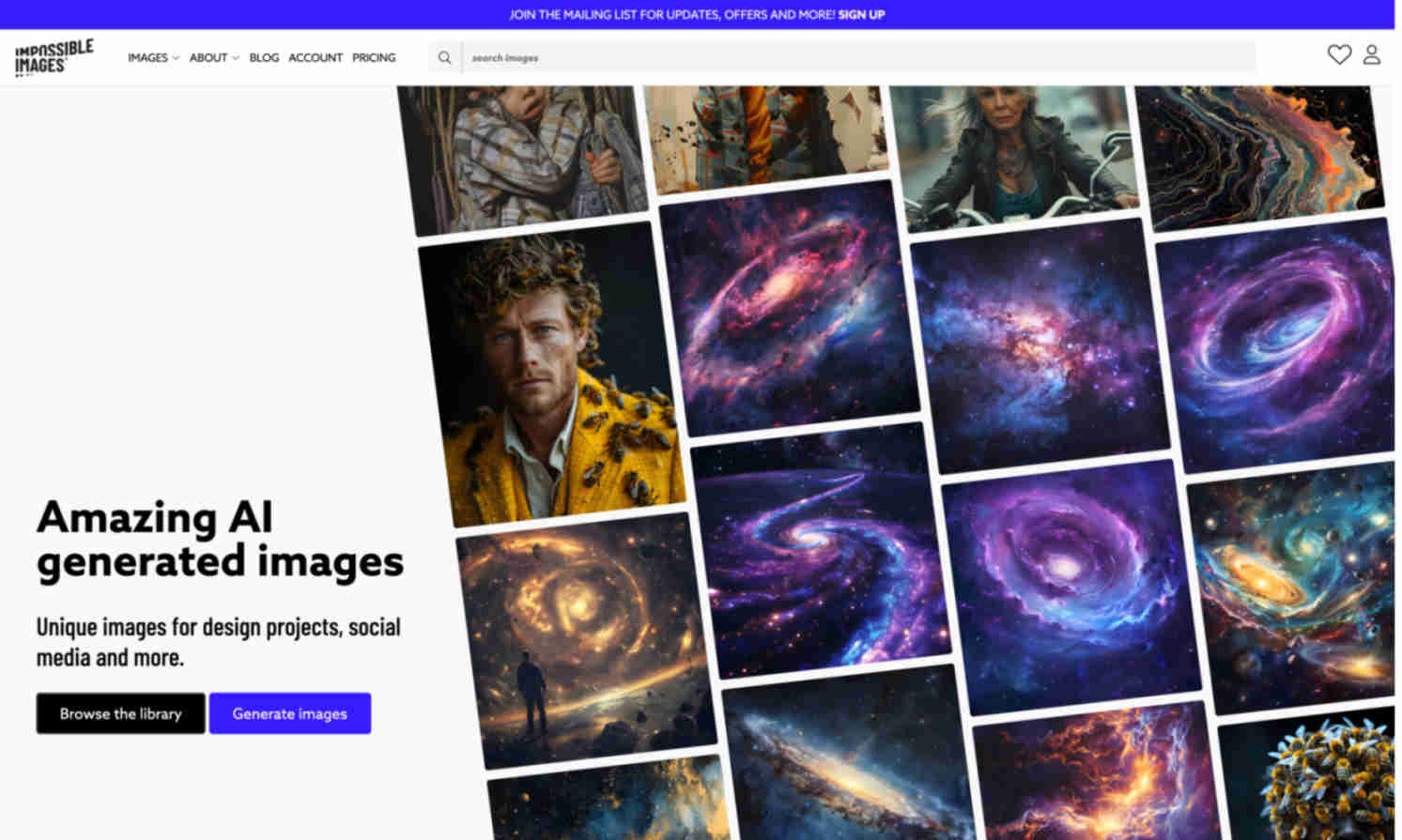Click the Browse the library button
The width and height of the screenshot is (1402, 840).
[120, 713]
